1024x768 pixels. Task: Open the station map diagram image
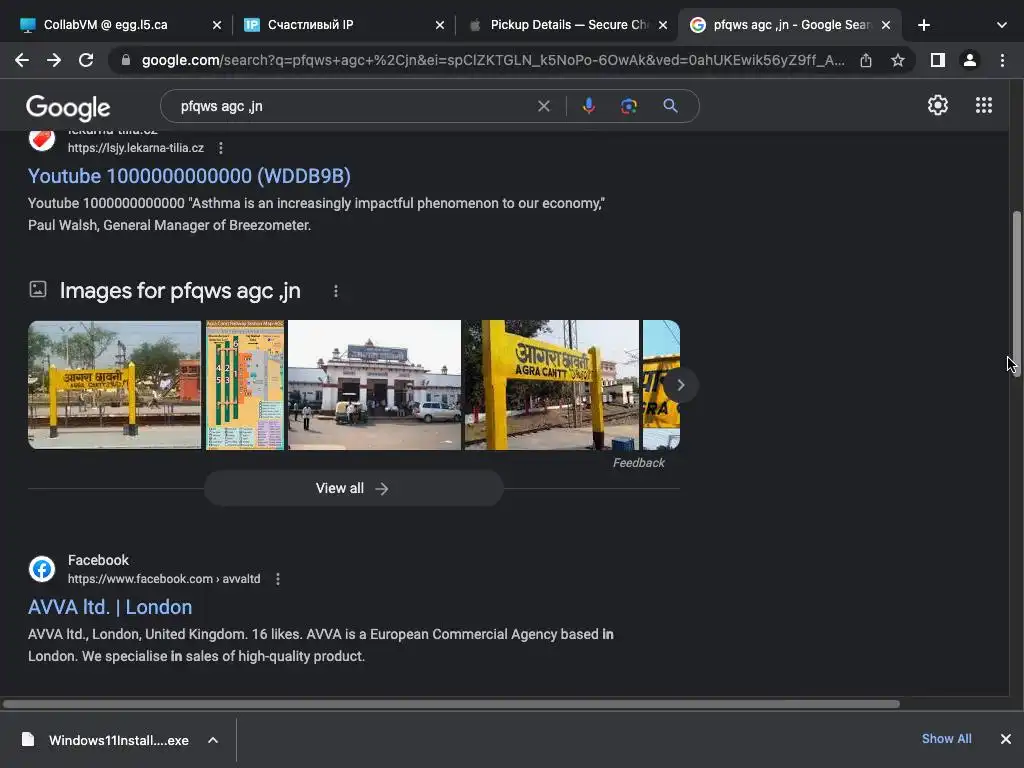(x=245, y=385)
